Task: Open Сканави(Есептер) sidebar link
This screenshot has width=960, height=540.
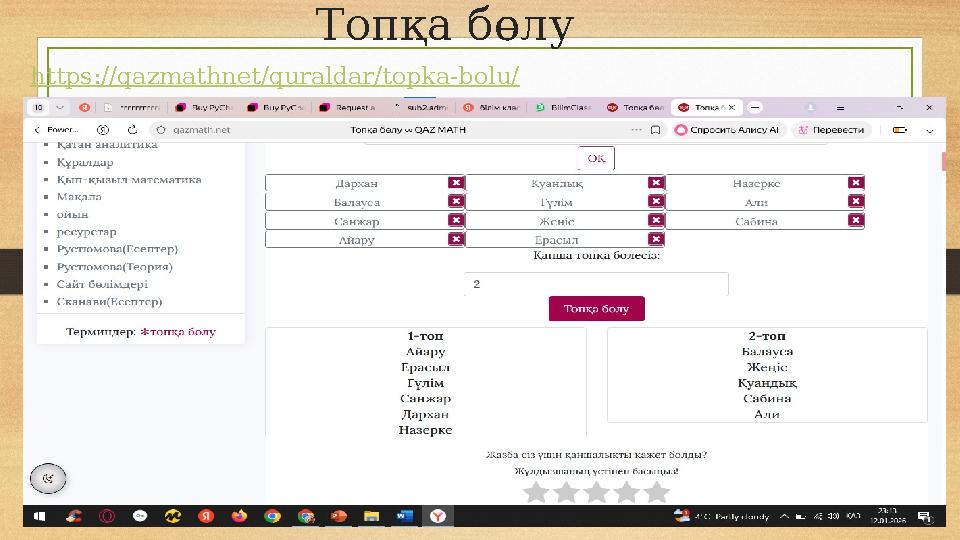Action: pyautogui.click(x=110, y=301)
